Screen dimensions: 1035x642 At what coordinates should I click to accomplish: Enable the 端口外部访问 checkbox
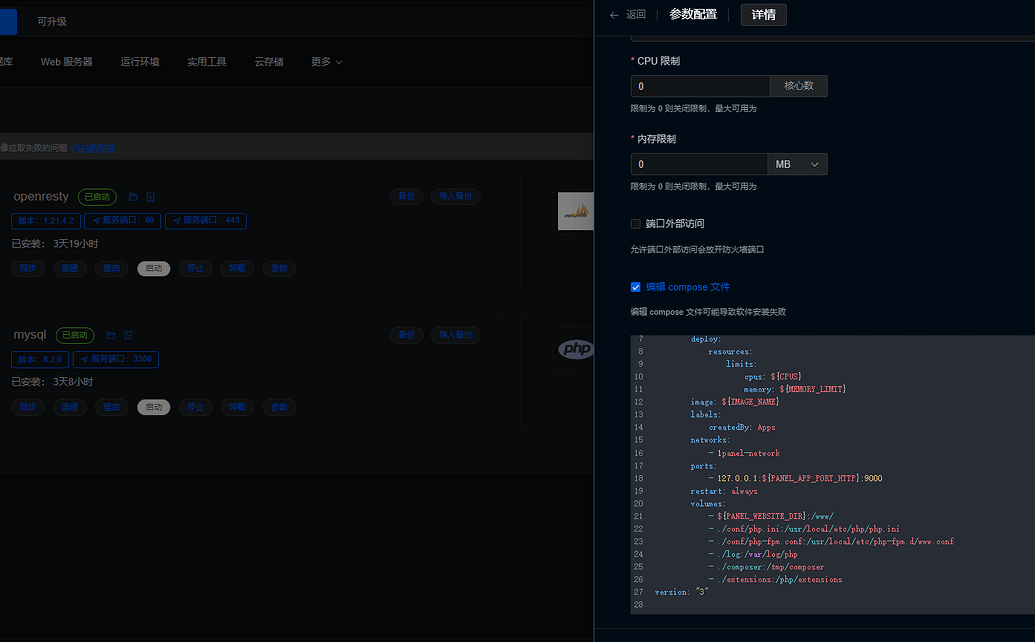point(635,223)
